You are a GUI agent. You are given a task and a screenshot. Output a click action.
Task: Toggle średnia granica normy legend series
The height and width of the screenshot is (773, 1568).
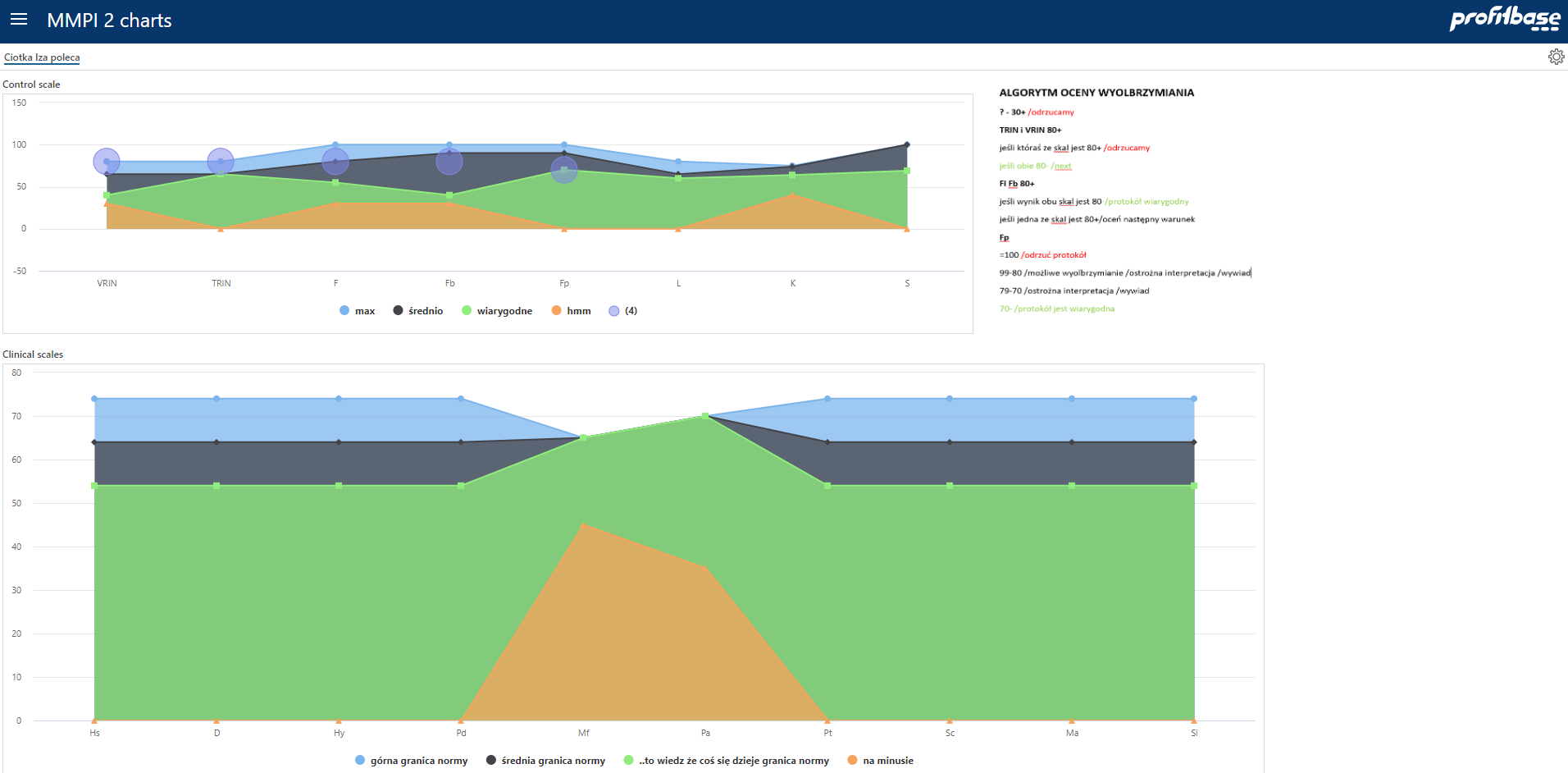[x=545, y=761]
